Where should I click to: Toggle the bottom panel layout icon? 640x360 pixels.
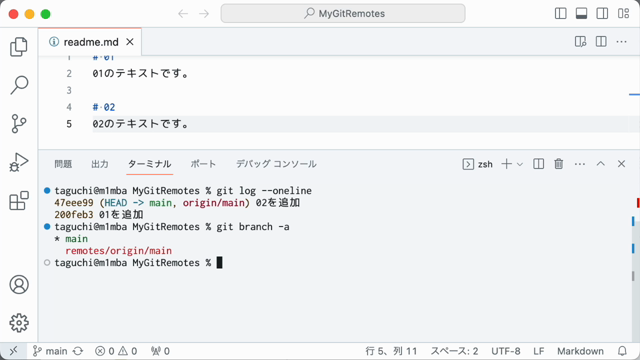(x=581, y=13)
